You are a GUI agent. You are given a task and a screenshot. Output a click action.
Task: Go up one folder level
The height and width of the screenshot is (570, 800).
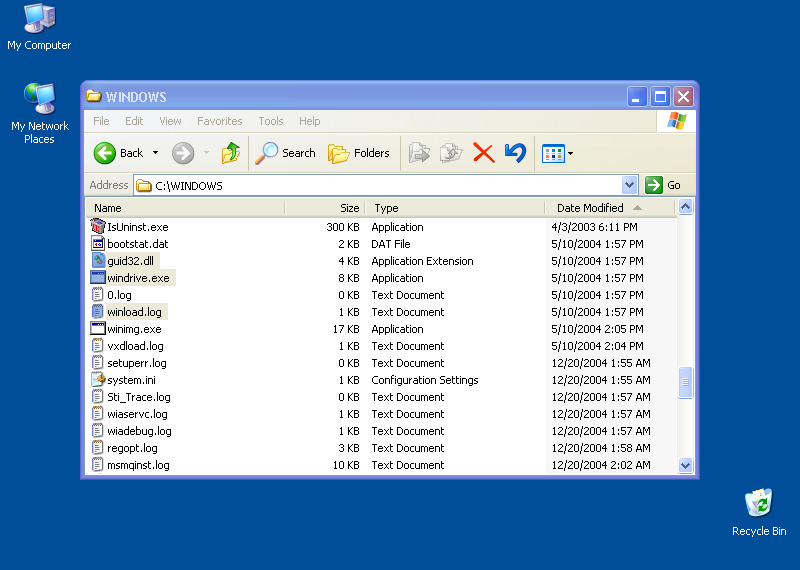click(x=231, y=153)
